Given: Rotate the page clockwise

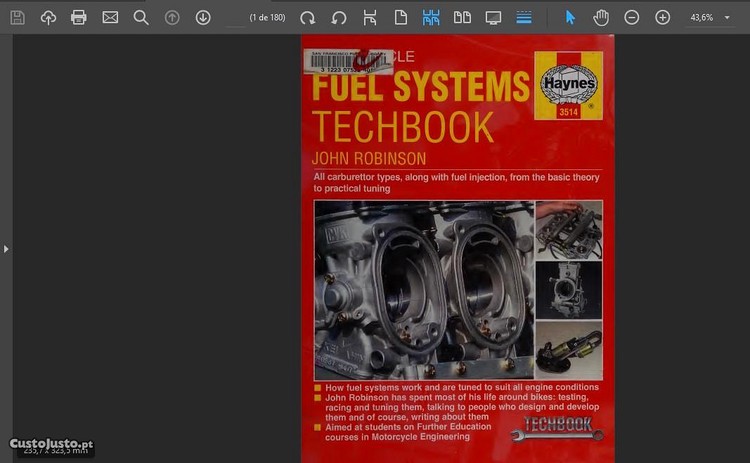Looking at the screenshot, I should [x=308, y=18].
